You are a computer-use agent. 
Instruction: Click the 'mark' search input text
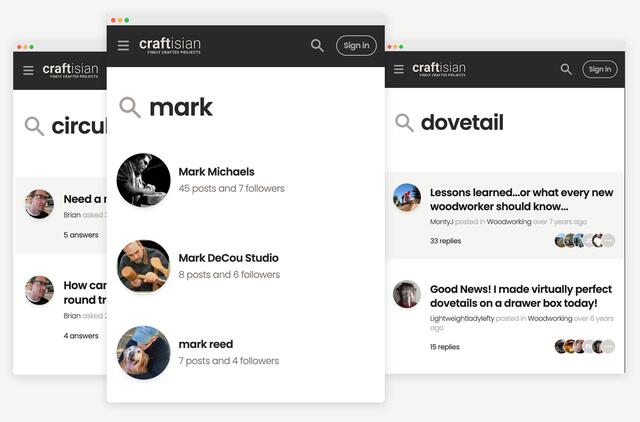(x=181, y=107)
